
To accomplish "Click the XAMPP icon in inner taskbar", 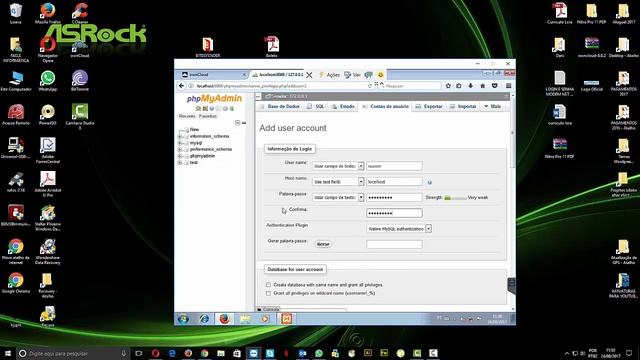I will tap(287, 319).
